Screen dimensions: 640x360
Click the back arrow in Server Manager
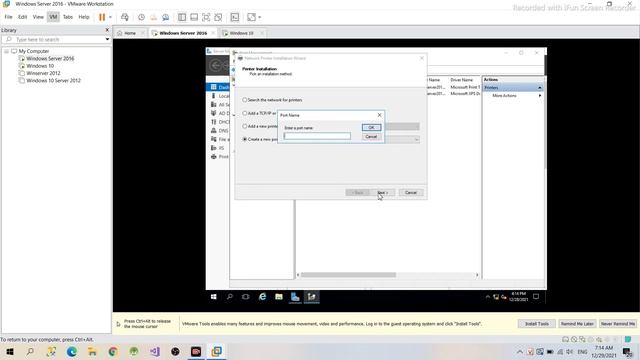[x=216, y=65]
